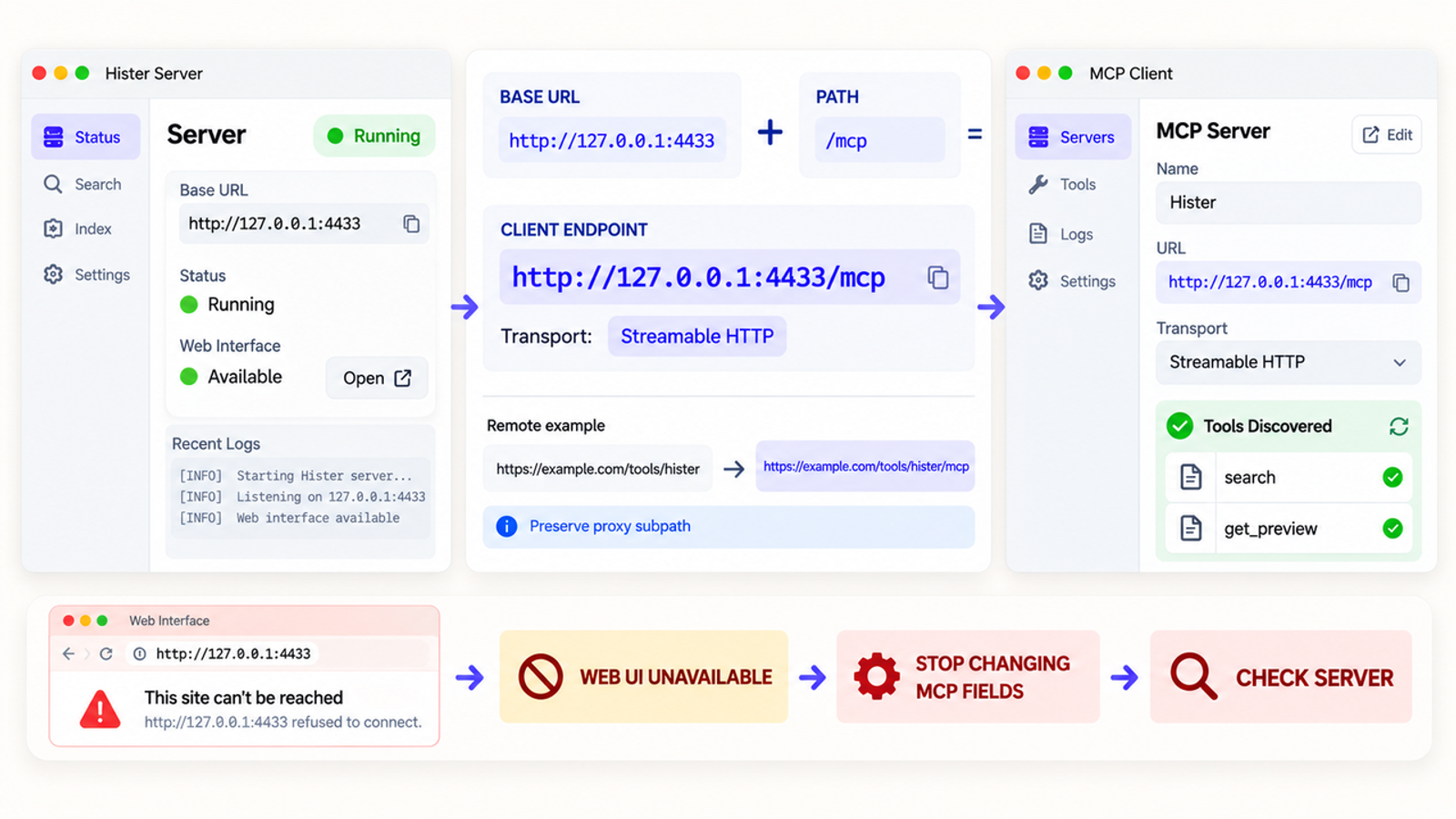Copy the MCP Client URL field
The width and height of the screenshot is (1456, 819).
point(1401,283)
